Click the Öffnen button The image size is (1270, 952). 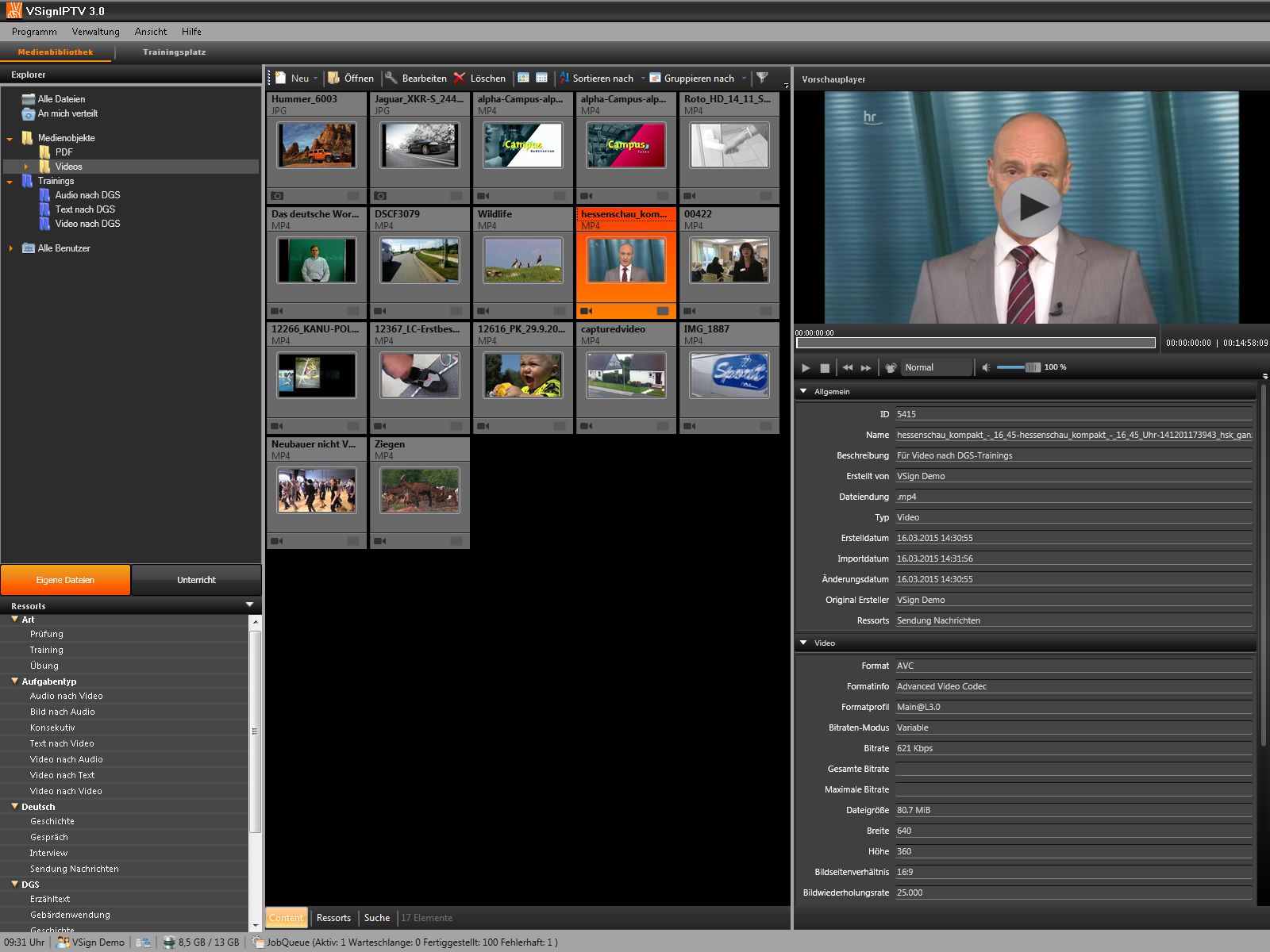(x=351, y=78)
